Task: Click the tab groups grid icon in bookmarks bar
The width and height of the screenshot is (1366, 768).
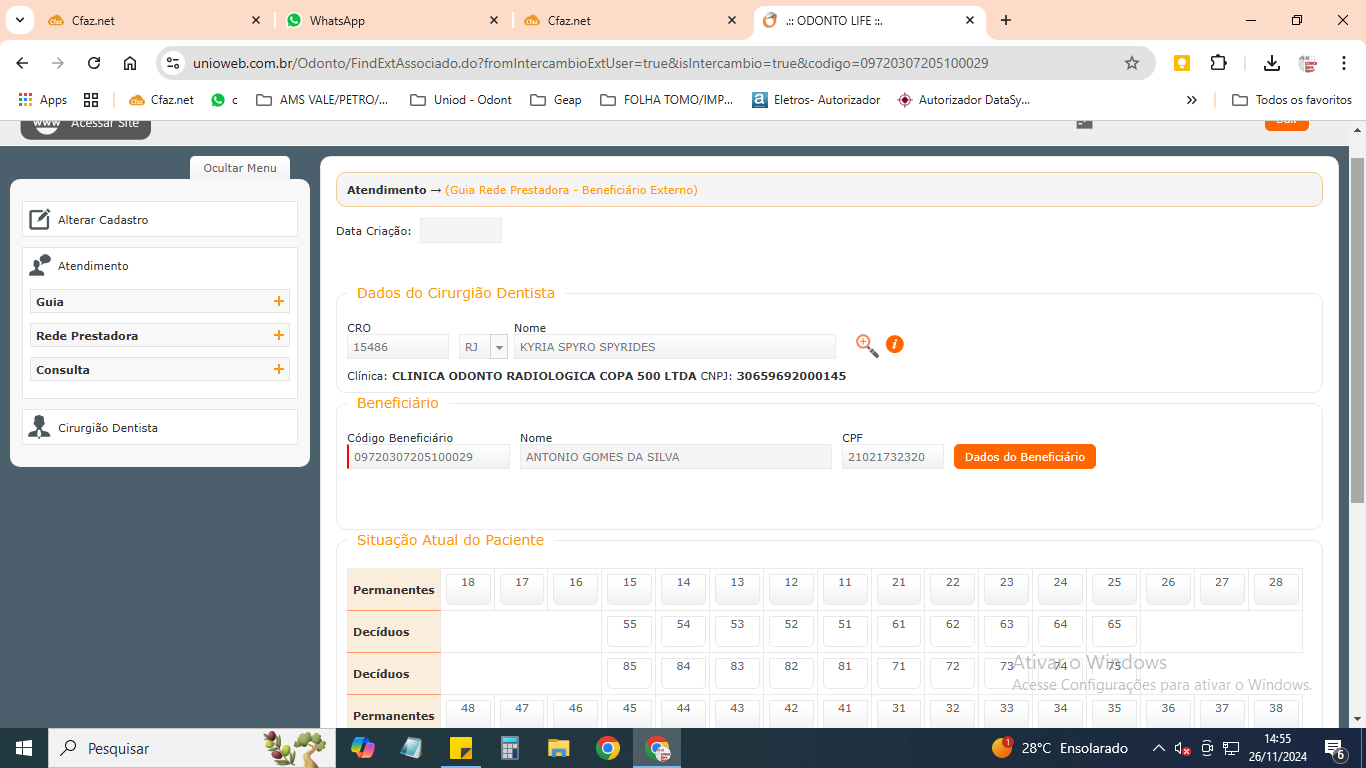Action: (91, 100)
